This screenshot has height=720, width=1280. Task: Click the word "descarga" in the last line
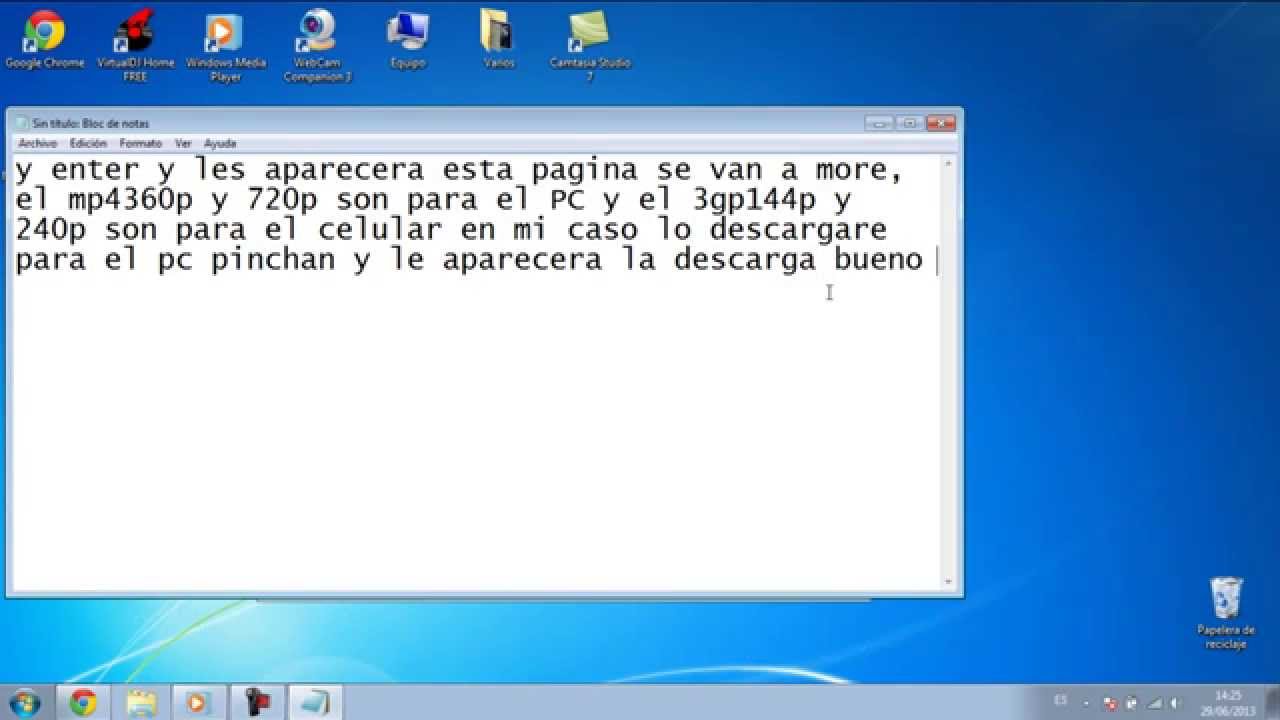pyautogui.click(x=745, y=260)
